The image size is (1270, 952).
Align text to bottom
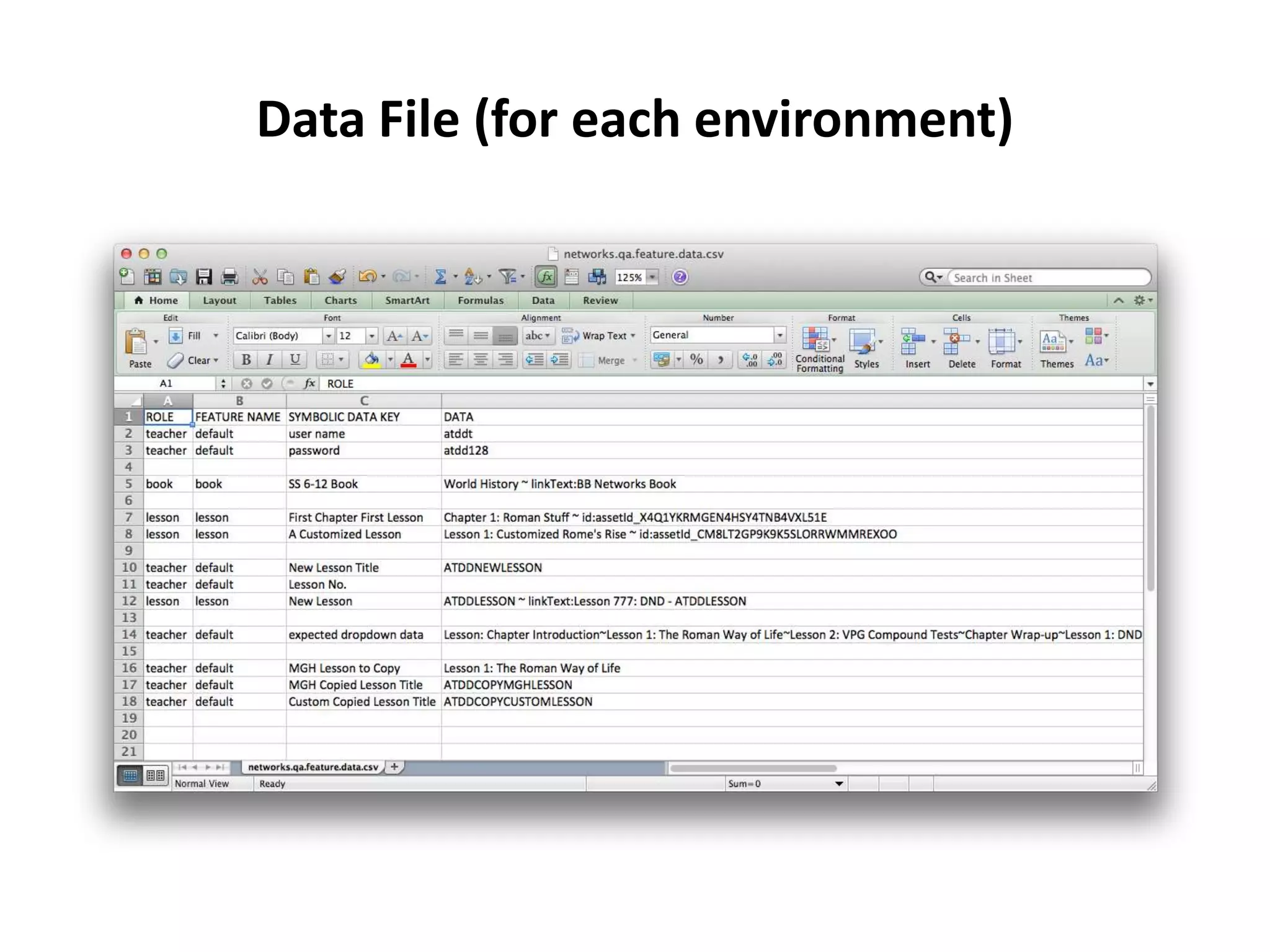click(505, 336)
